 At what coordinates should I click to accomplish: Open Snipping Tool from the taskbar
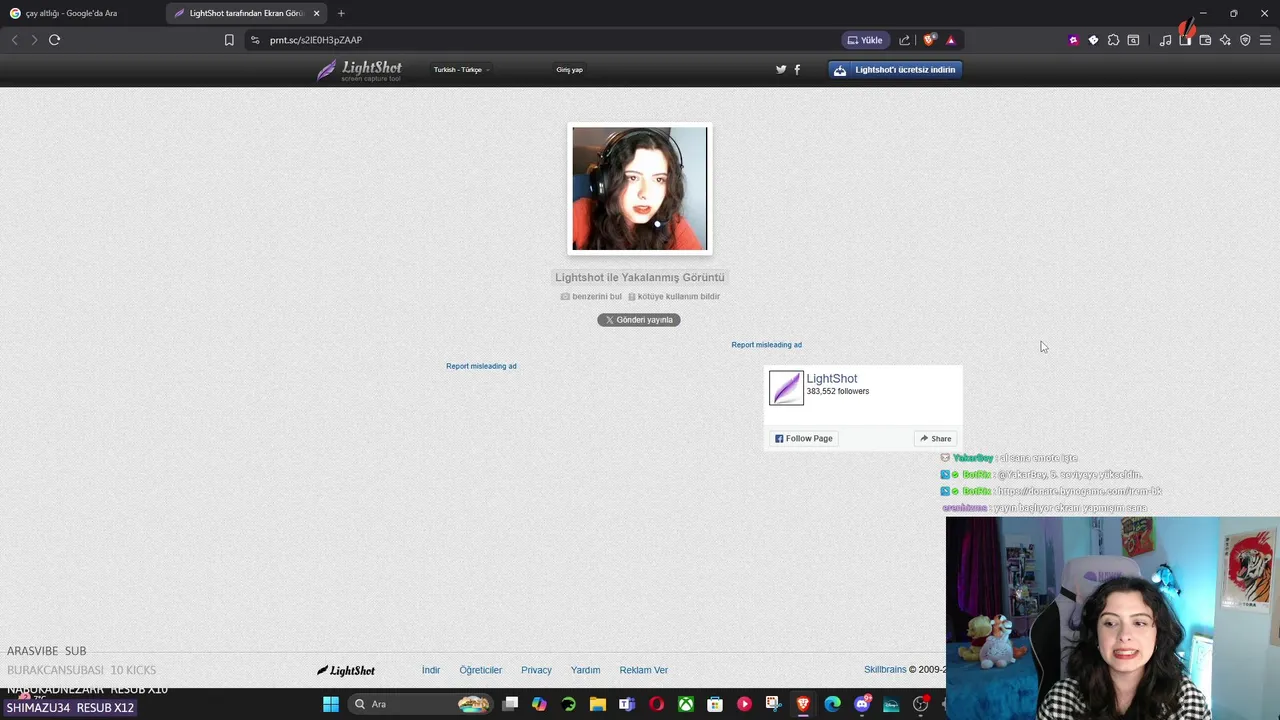773,704
